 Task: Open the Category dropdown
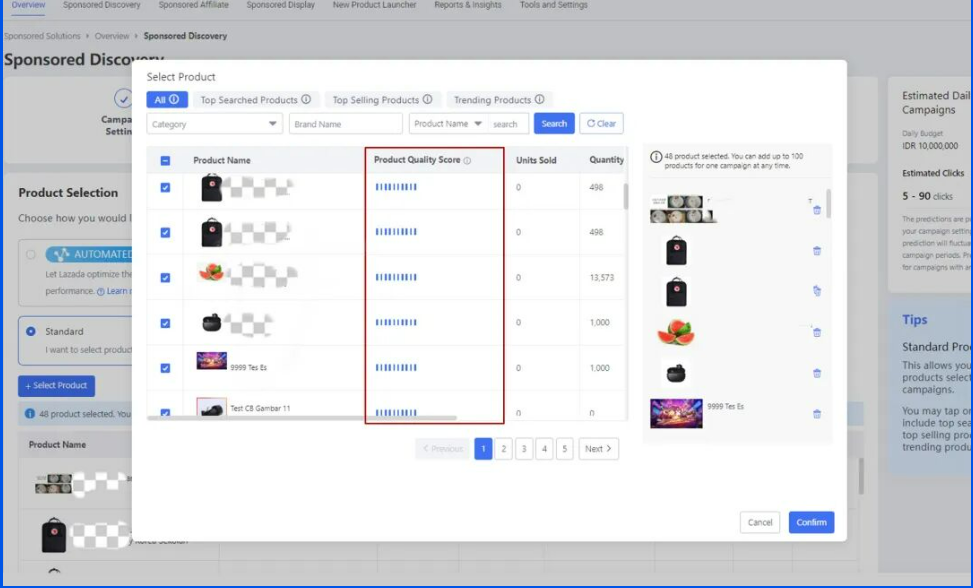pos(215,124)
